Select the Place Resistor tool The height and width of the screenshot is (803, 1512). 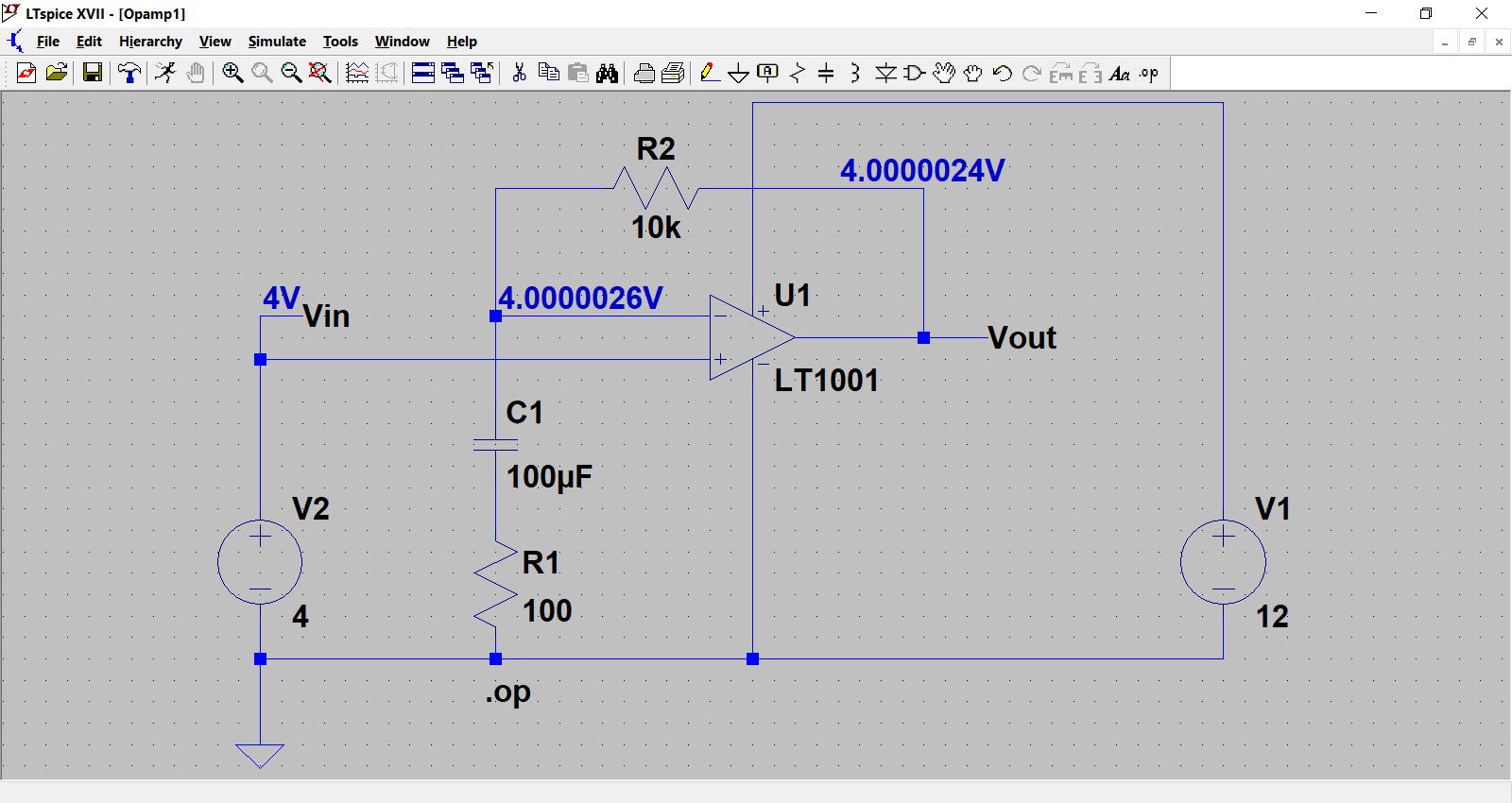(798, 73)
